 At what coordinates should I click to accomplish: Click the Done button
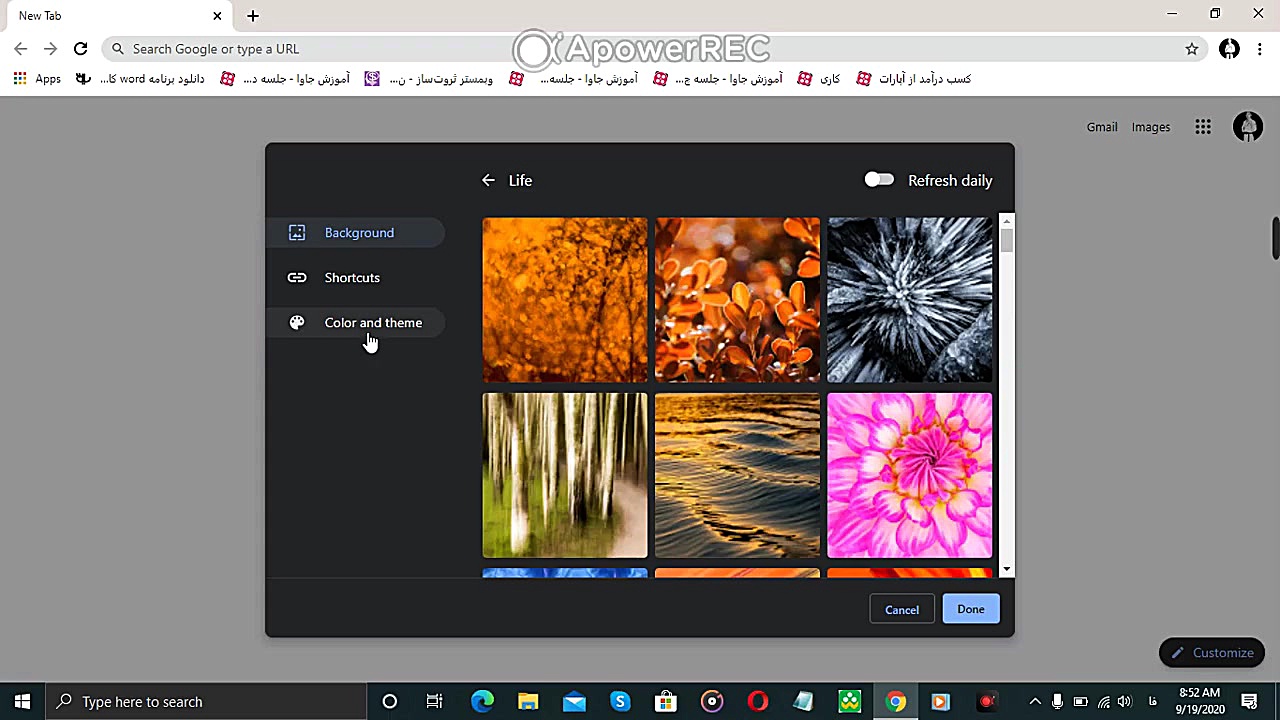[970, 609]
